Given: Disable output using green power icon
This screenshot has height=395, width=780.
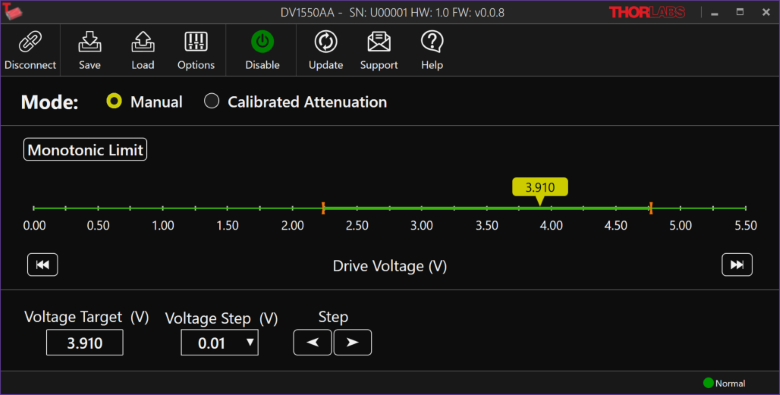Looking at the screenshot, I should pos(262,42).
